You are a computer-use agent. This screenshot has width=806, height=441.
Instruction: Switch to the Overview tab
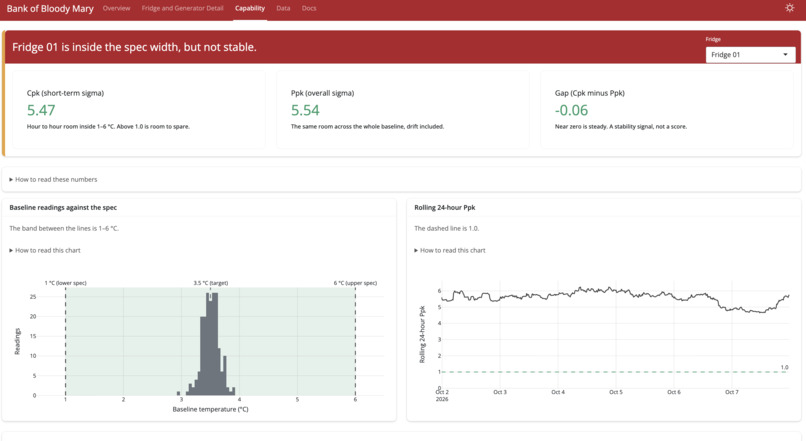[x=116, y=8]
